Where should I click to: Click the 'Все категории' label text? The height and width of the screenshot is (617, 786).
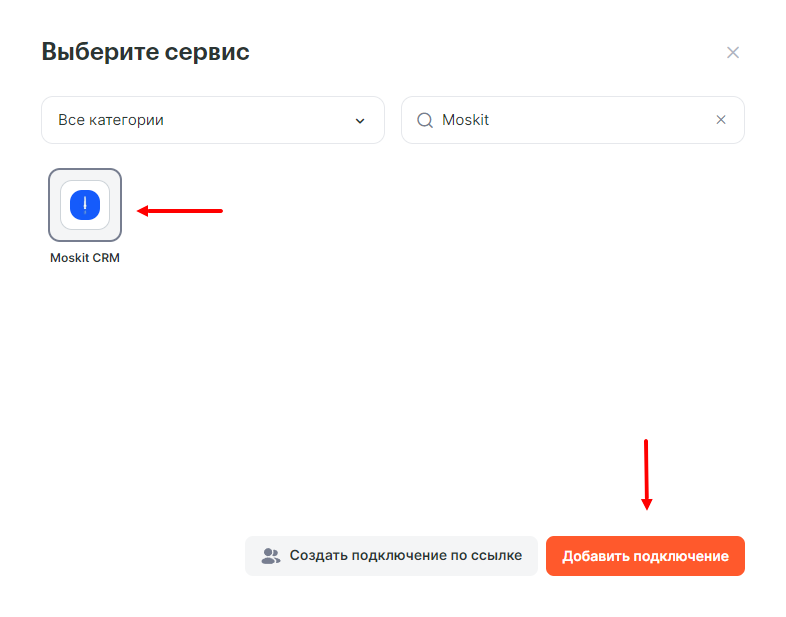point(111,120)
